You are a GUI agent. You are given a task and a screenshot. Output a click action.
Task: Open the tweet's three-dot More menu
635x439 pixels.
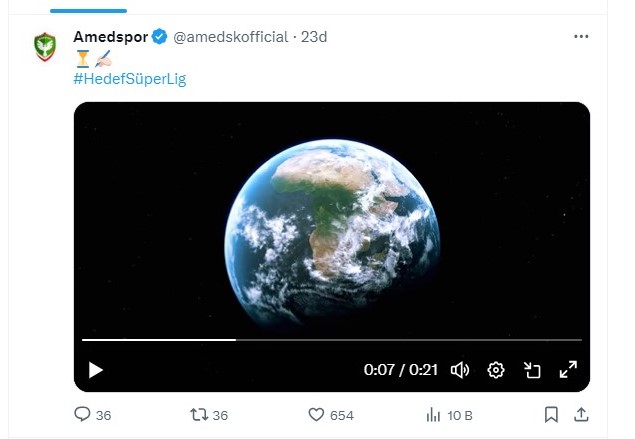(581, 37)
